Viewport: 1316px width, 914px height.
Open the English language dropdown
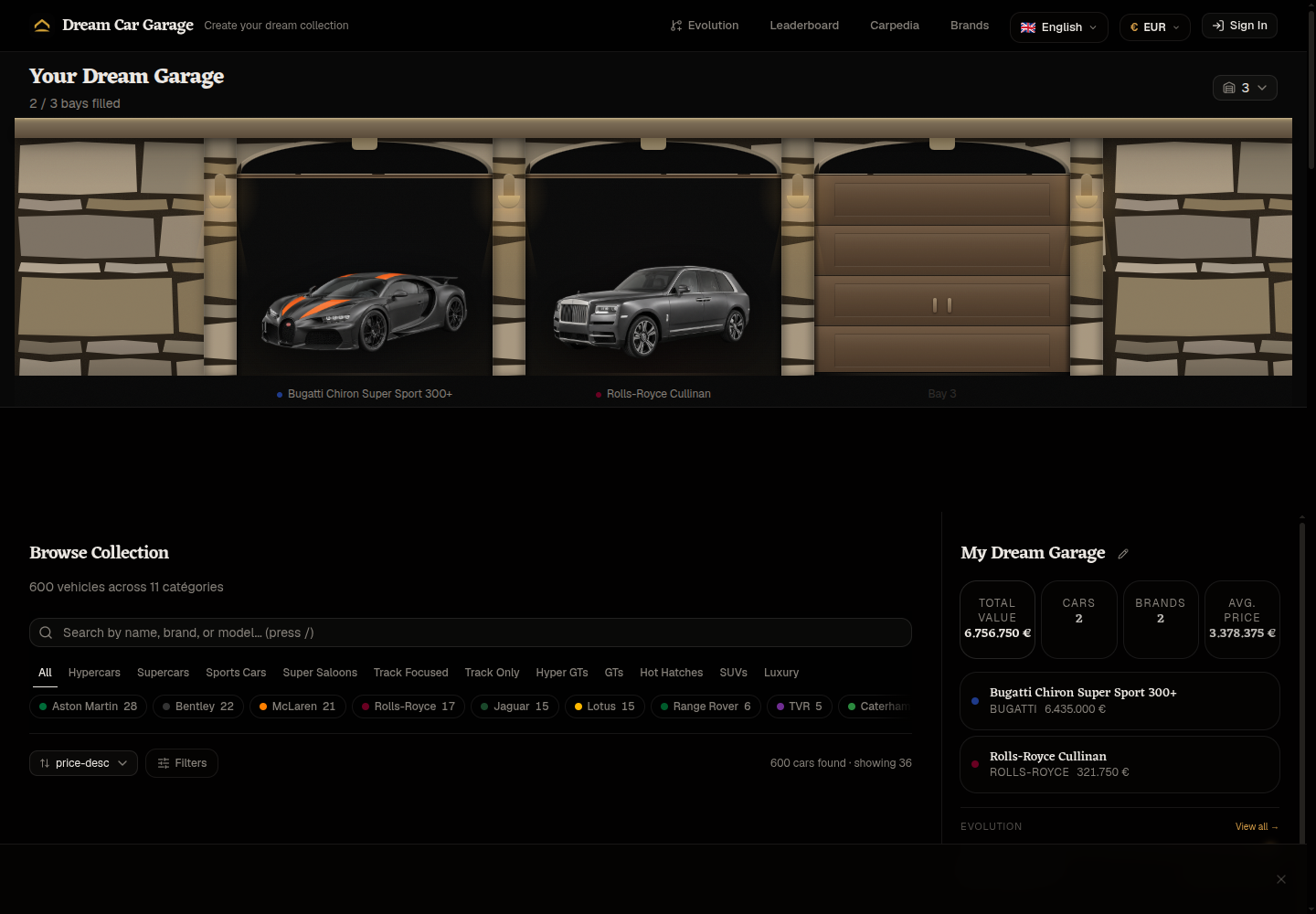coord(1059,27)
